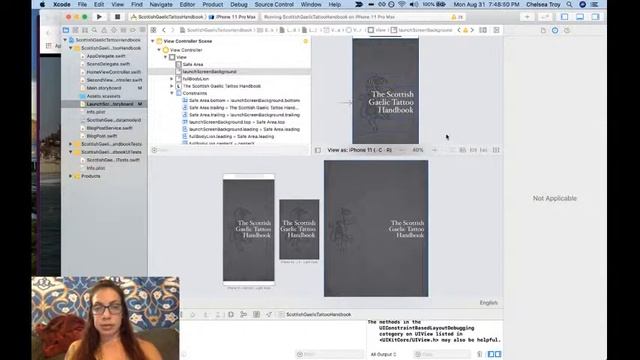Click the 60% zoom level
The image size is (640, 360).
click(x=418, y=150)
